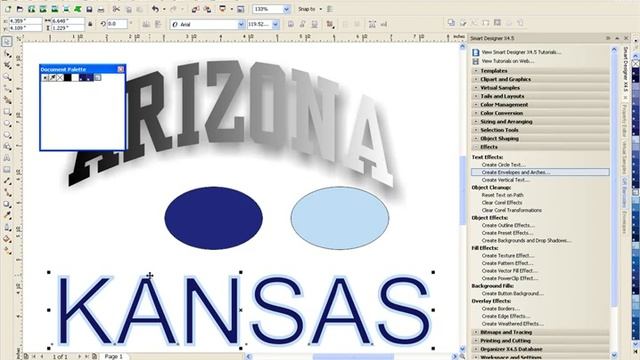Select the Interactive Fill tool
The height and width of the screenshot is (360, 640).
[x=7, y=250]
